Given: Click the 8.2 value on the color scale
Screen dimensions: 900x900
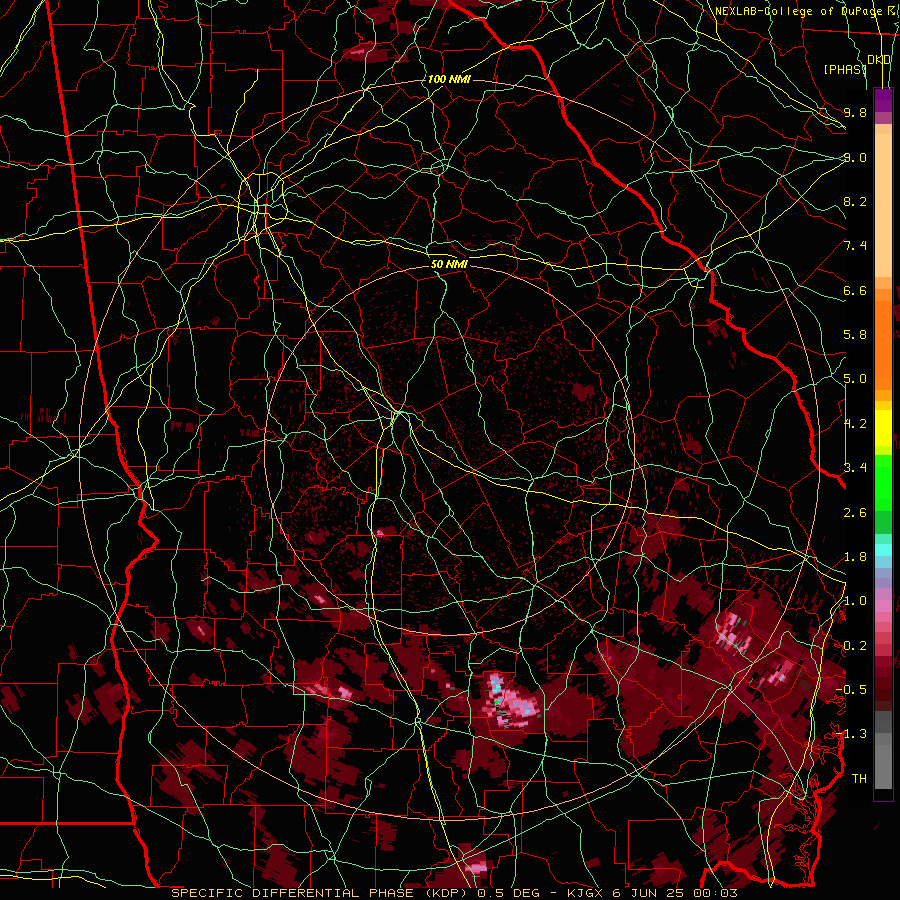Looking at the screenshot, I should click(x=855, y=201).
